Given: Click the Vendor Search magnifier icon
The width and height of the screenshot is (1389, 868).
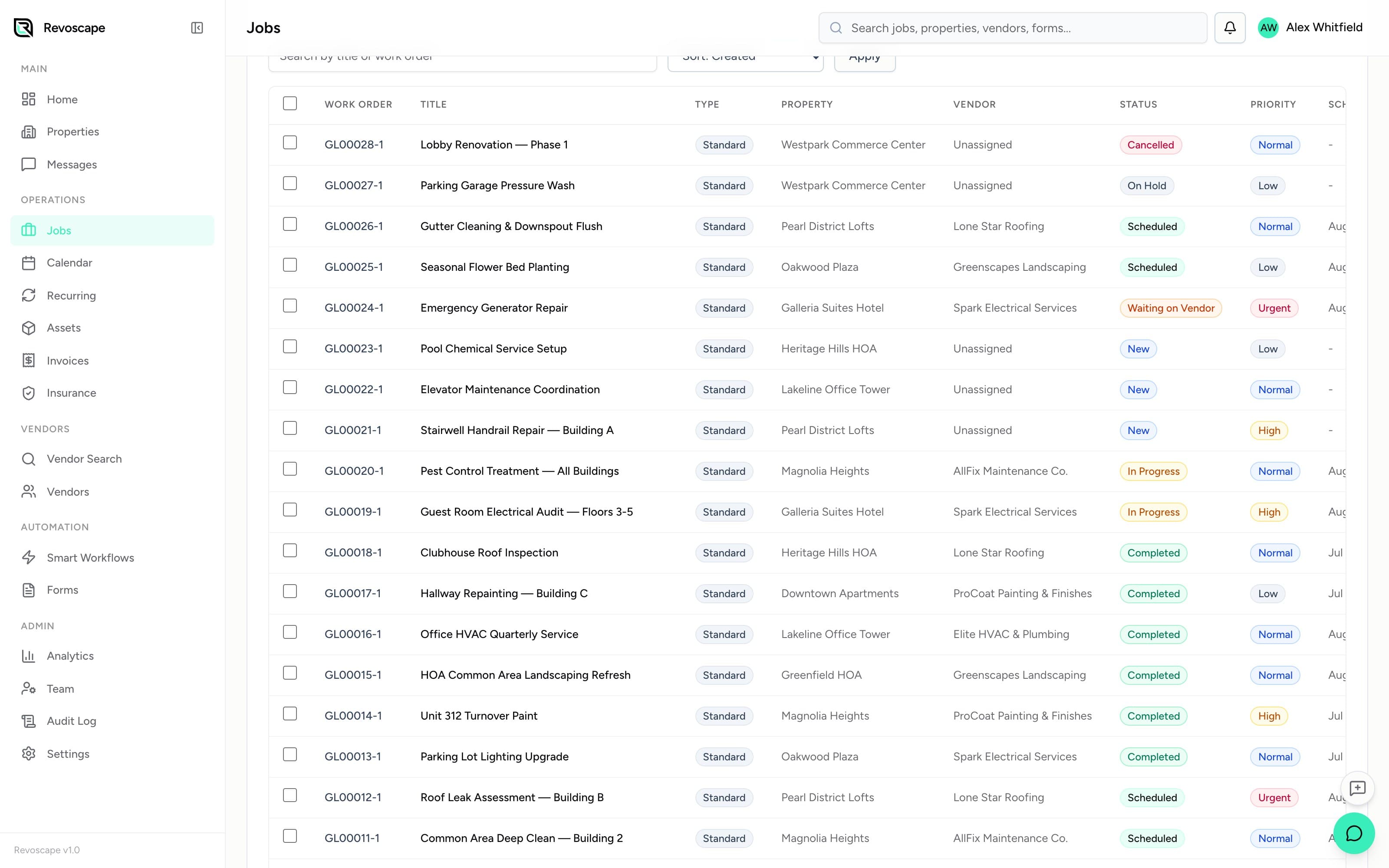Looking at the screenshot, I should pyautogui.click(x=29, y=459).
